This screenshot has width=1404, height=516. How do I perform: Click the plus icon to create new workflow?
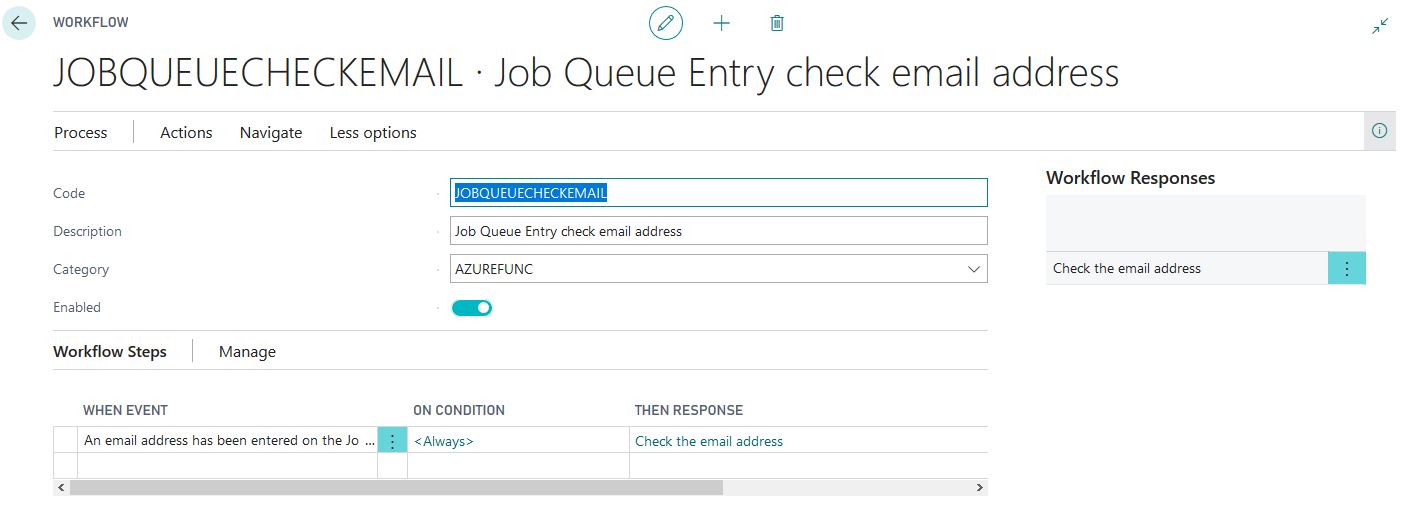coord(721,23)
